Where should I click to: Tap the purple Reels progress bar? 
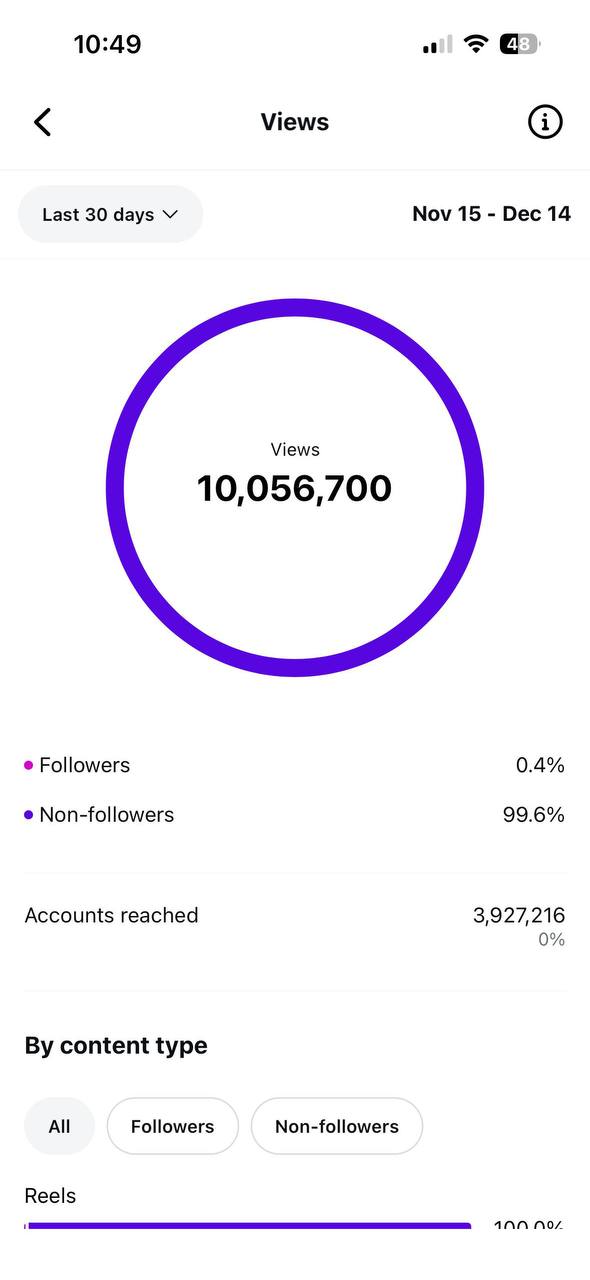pyautogui.click(x=247, y=1225)
